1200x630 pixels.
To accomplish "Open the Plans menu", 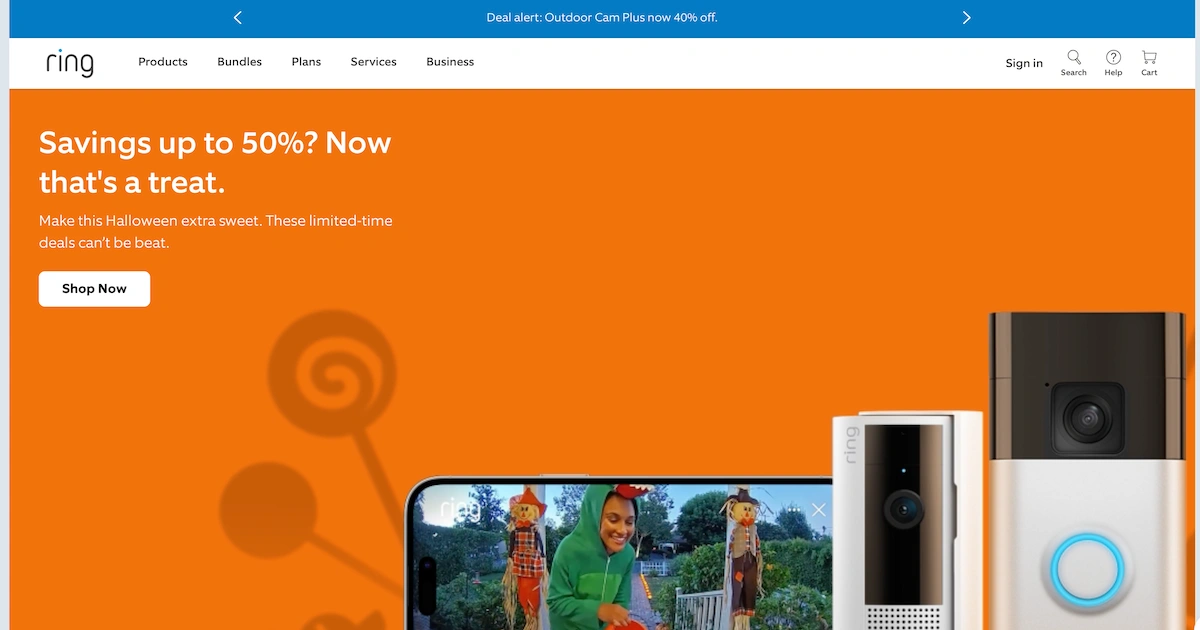I will pyautogui.click(x=306, y=62).
